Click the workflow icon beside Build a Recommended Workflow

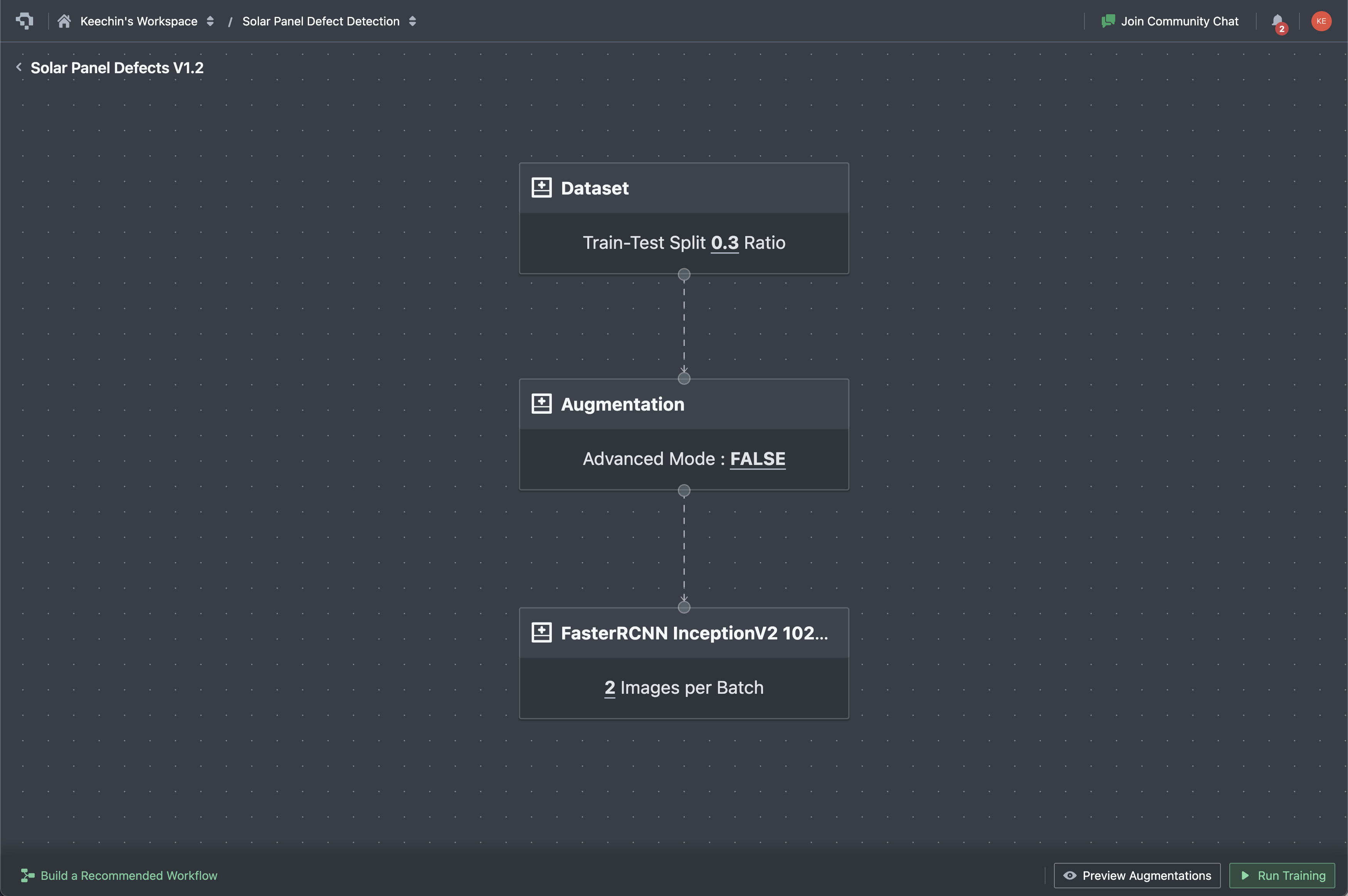pyautogui.click(x=27, y=875)
